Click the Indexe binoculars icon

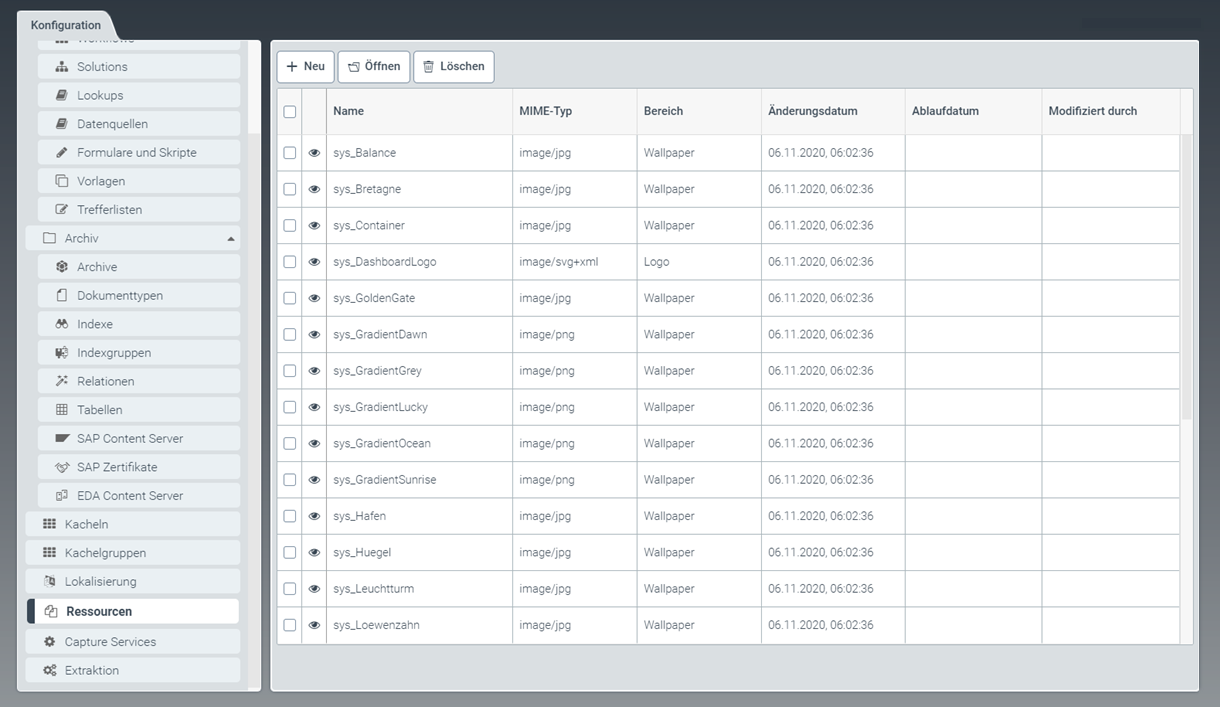(62, 325)
